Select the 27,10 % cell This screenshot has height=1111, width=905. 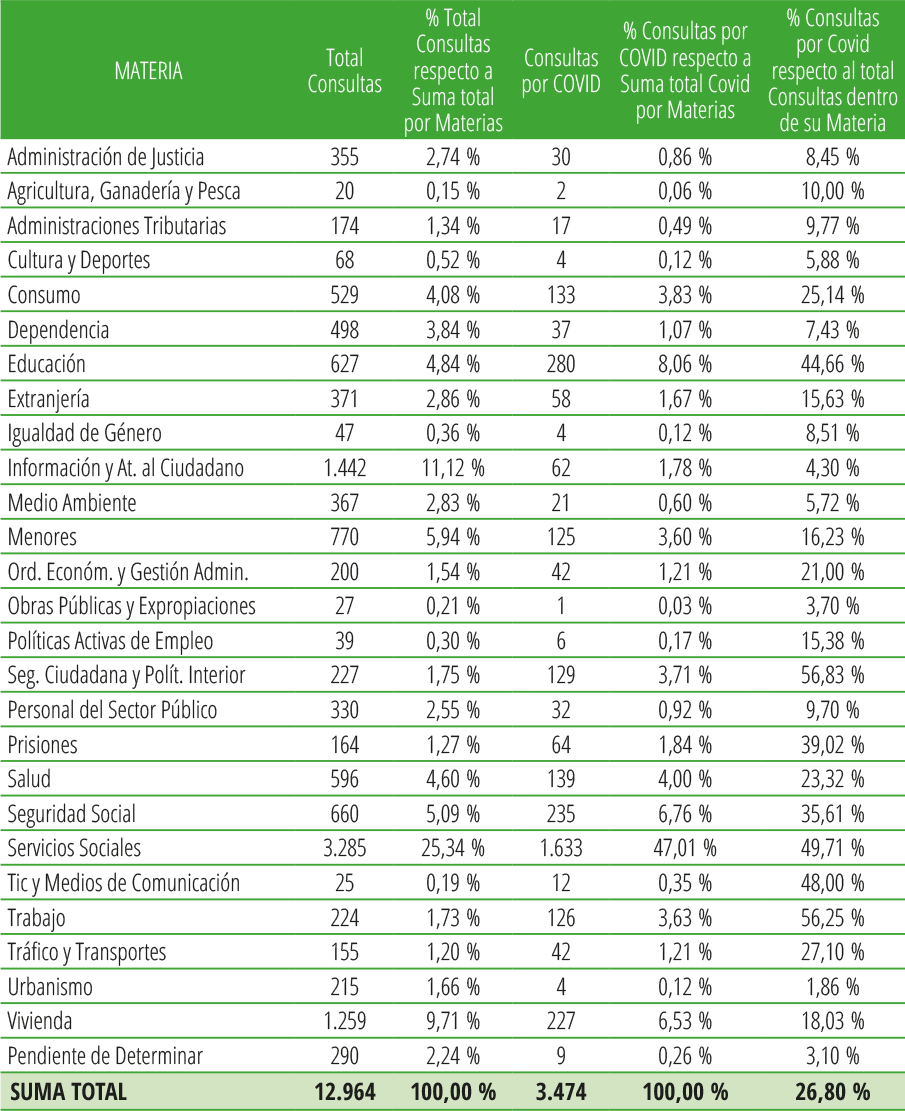(x=833, y=952)
